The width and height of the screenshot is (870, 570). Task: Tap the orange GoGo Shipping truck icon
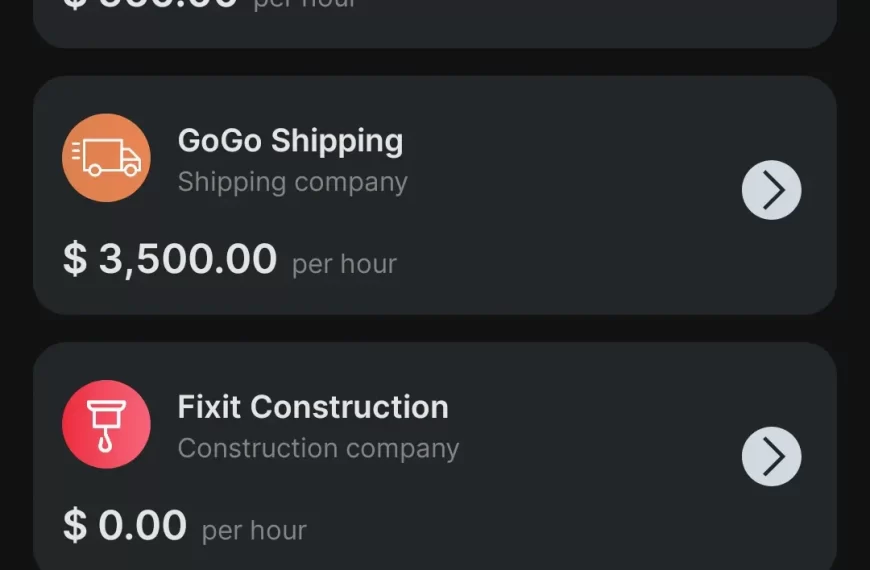(106, 158)
